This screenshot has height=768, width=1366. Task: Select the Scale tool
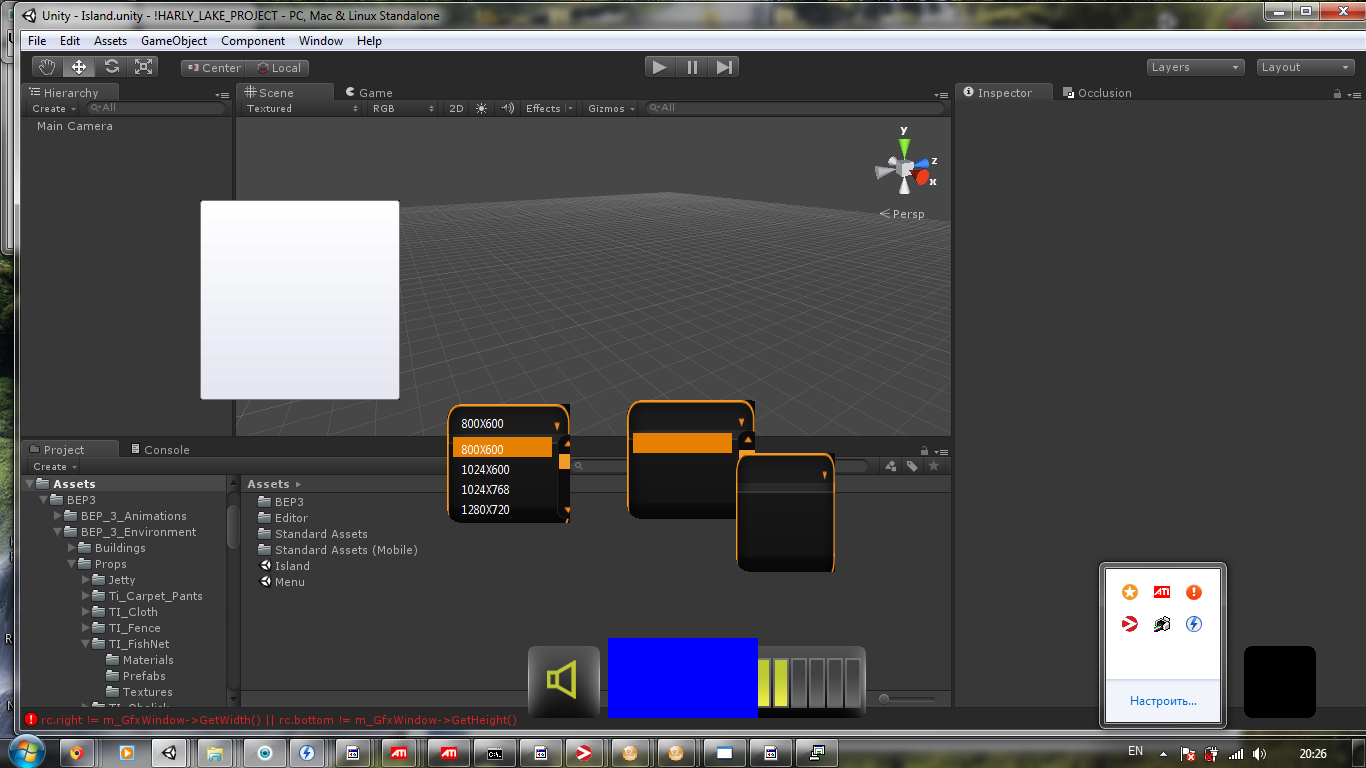coord(144,67)
